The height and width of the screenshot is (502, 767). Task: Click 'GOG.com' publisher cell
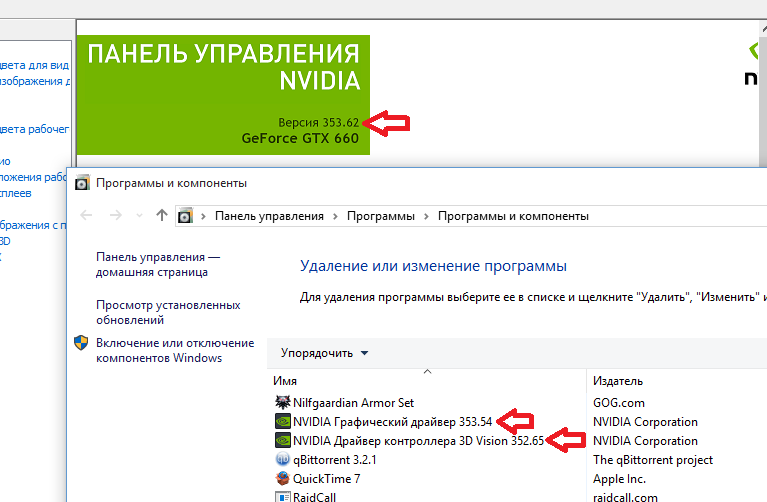coord(619,403)
